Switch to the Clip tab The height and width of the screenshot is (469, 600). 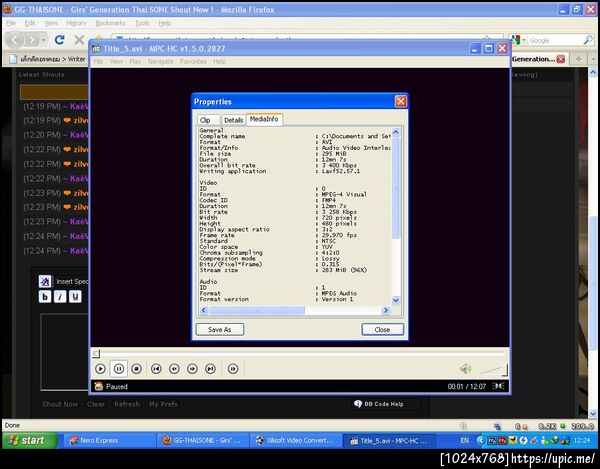[x=209, y=120]
